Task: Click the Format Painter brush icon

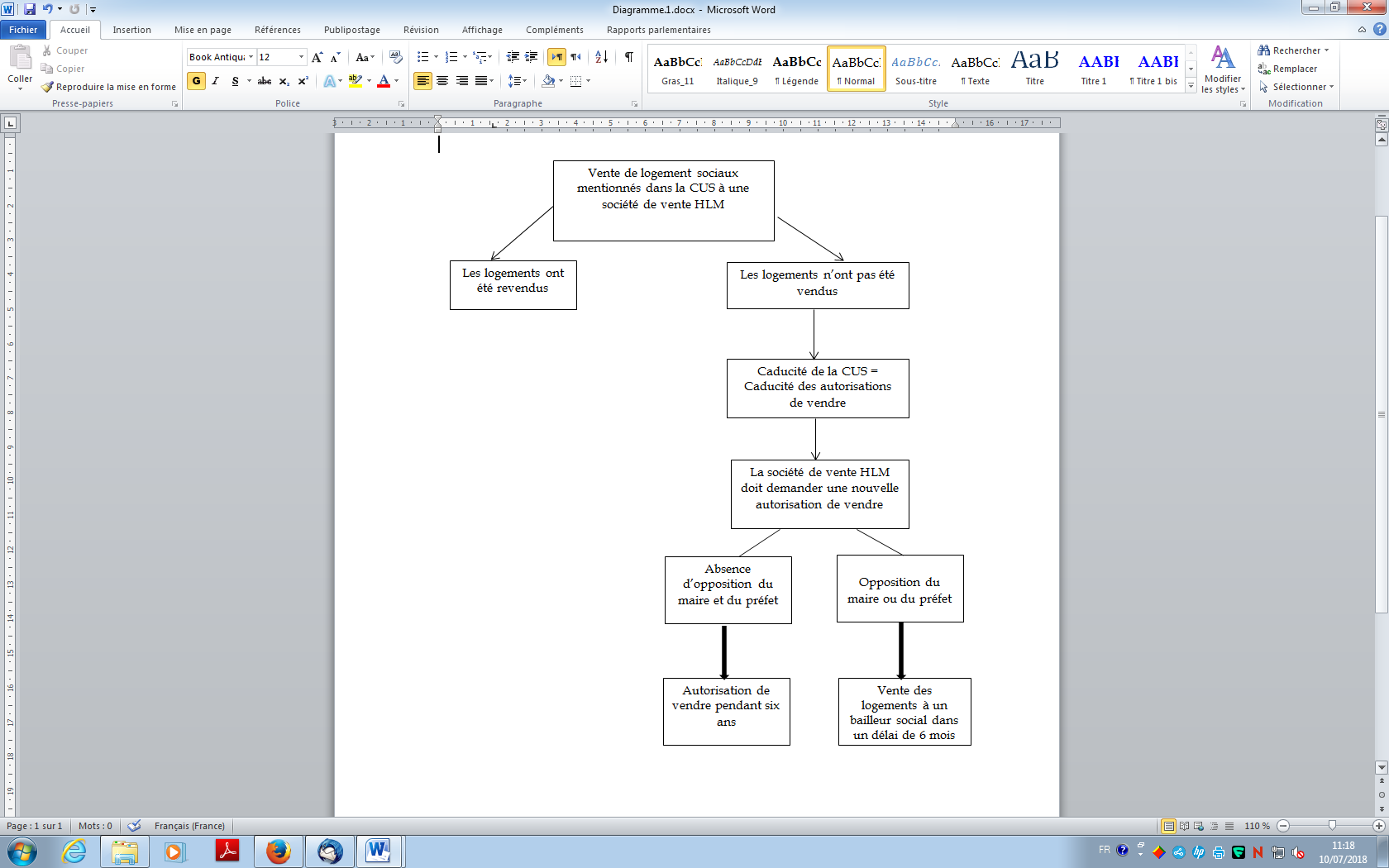Action: (x=48, y=87)
